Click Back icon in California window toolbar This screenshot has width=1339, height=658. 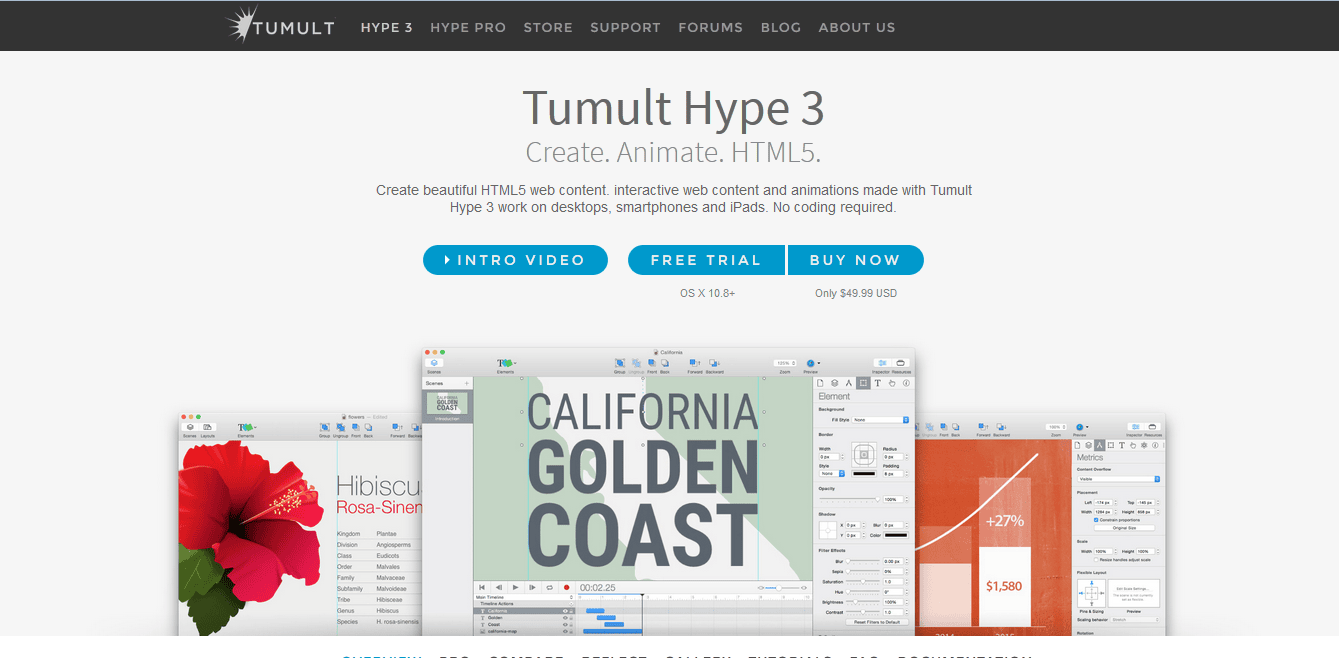[665, 363]
